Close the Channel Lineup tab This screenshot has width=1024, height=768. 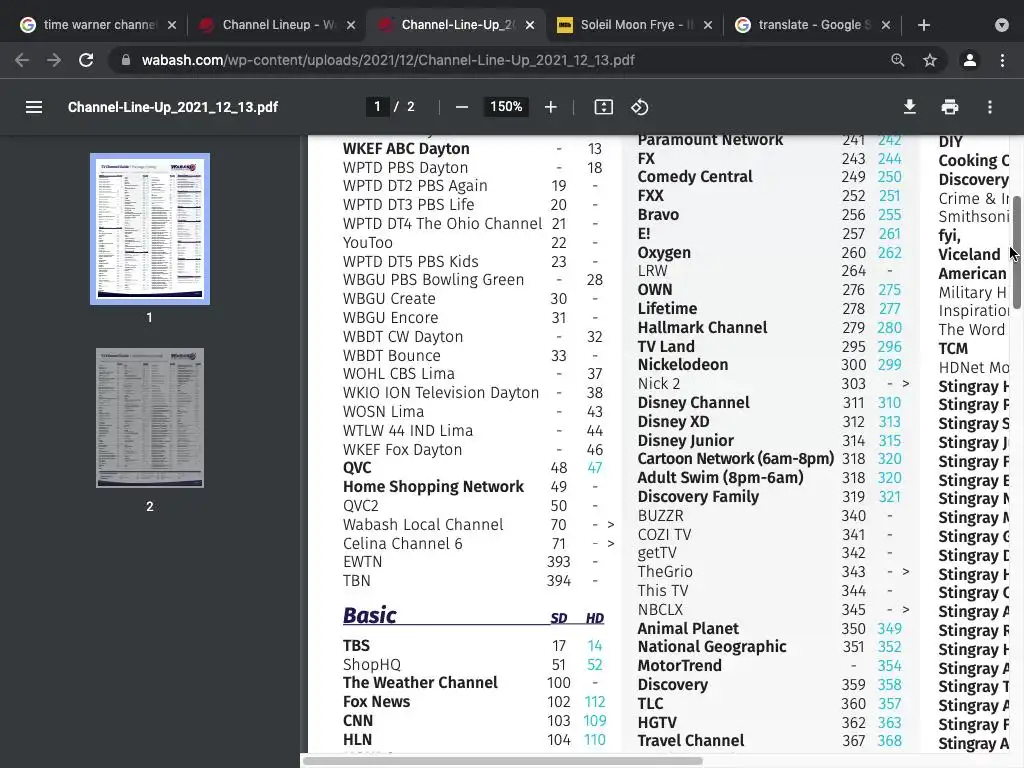coord(351,25)
